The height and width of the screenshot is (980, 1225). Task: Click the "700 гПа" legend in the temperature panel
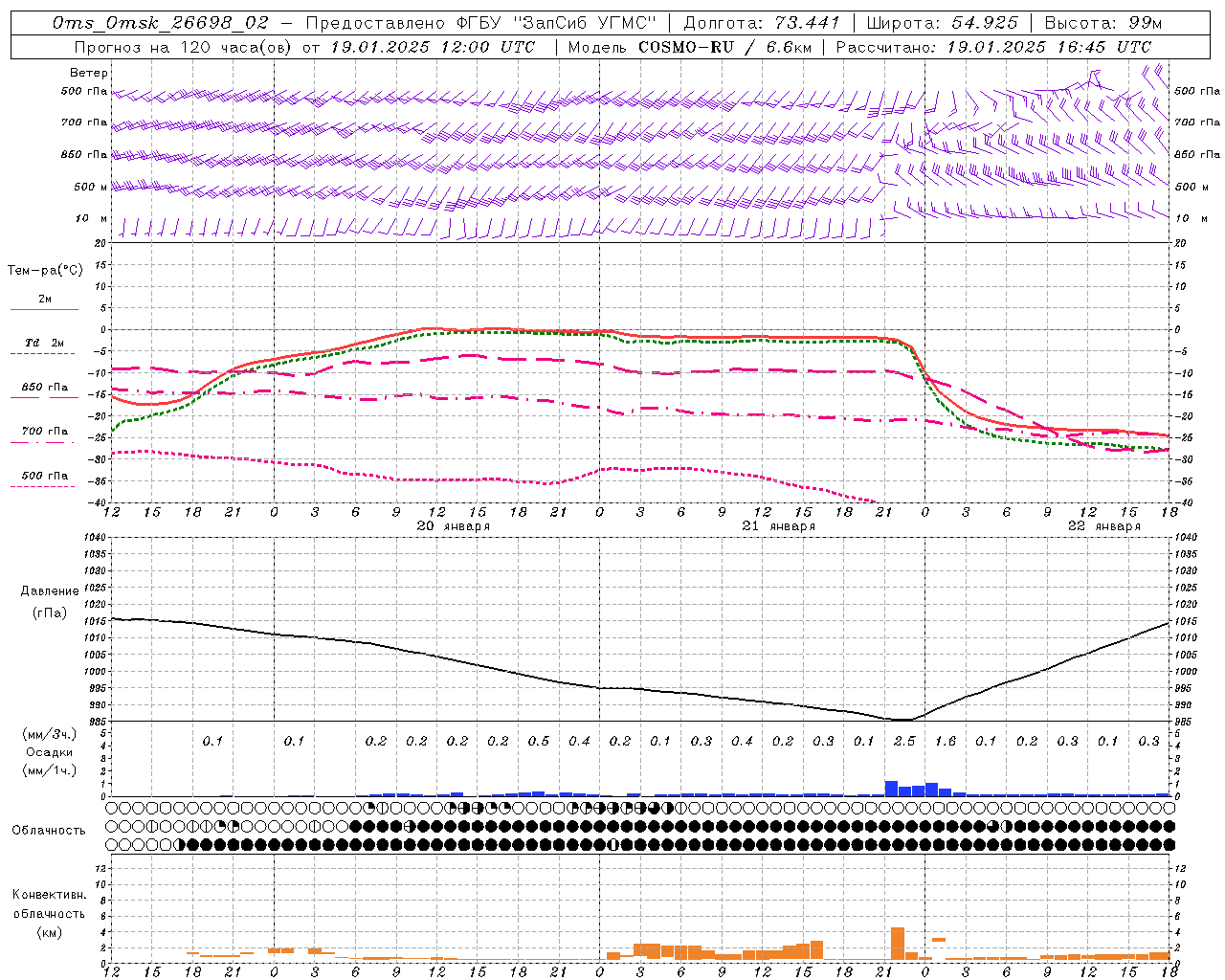coord(45,432)
